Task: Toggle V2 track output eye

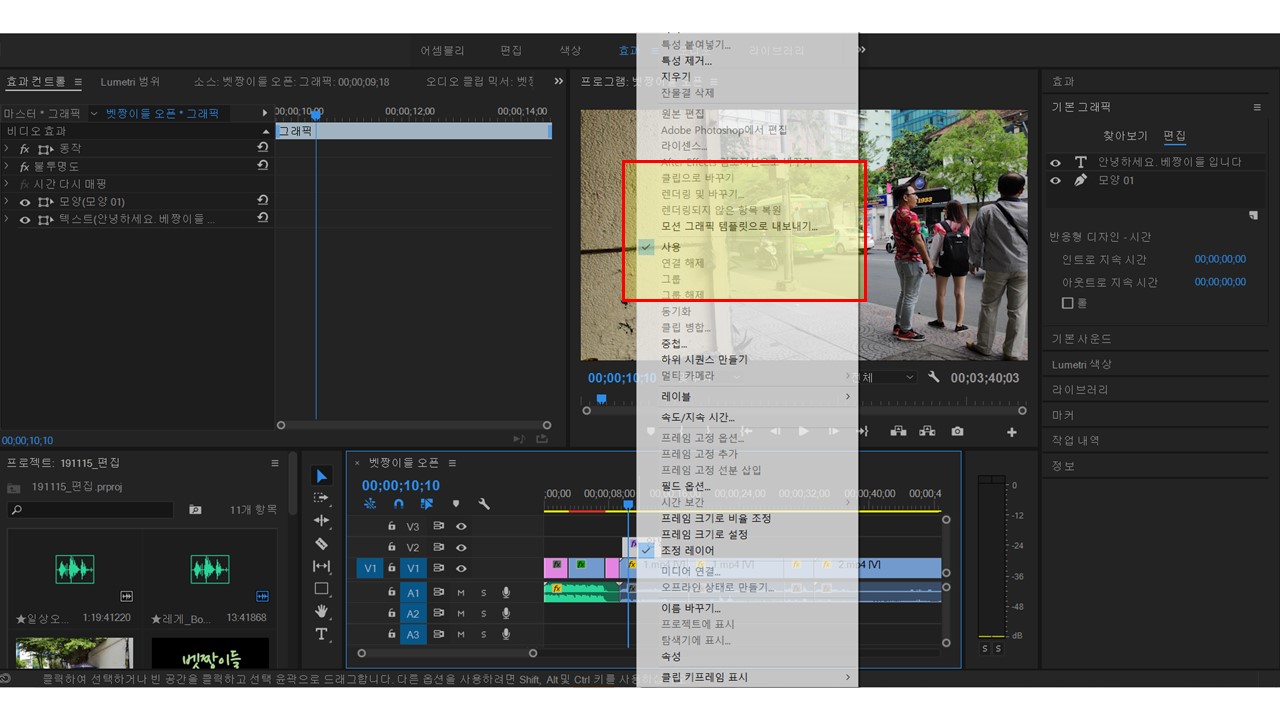Action: pyautogui.click(x=461, y=548)
